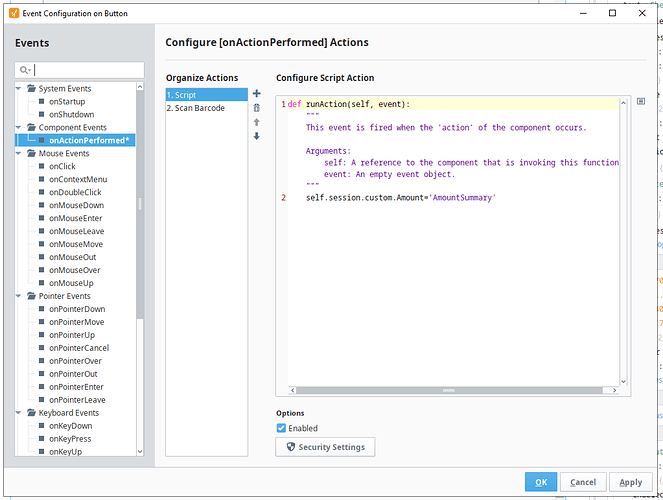Select the onMouseMove event
Image resolution: width=663 pixels, height=500 pixels.
pyautogui.click(x=76, y=244)
